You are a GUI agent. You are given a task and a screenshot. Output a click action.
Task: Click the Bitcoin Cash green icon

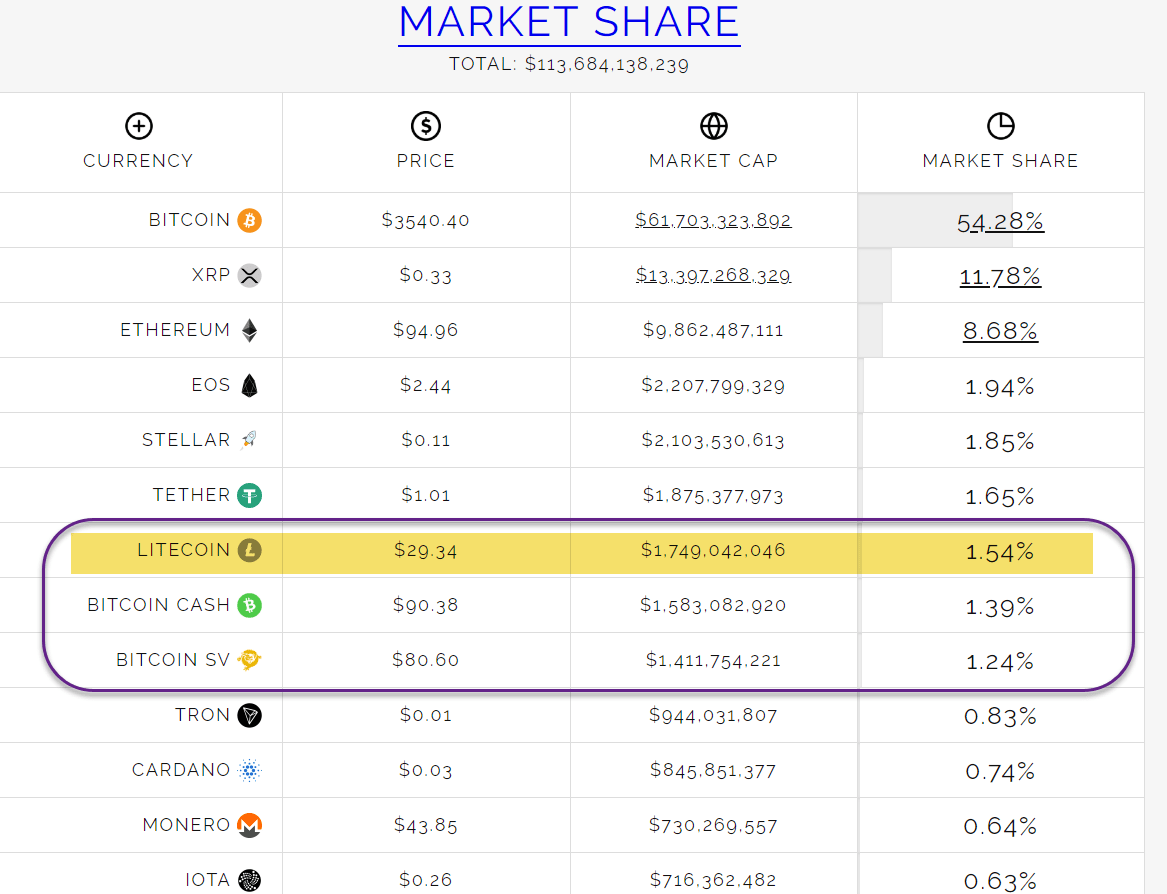click(249, 605)
